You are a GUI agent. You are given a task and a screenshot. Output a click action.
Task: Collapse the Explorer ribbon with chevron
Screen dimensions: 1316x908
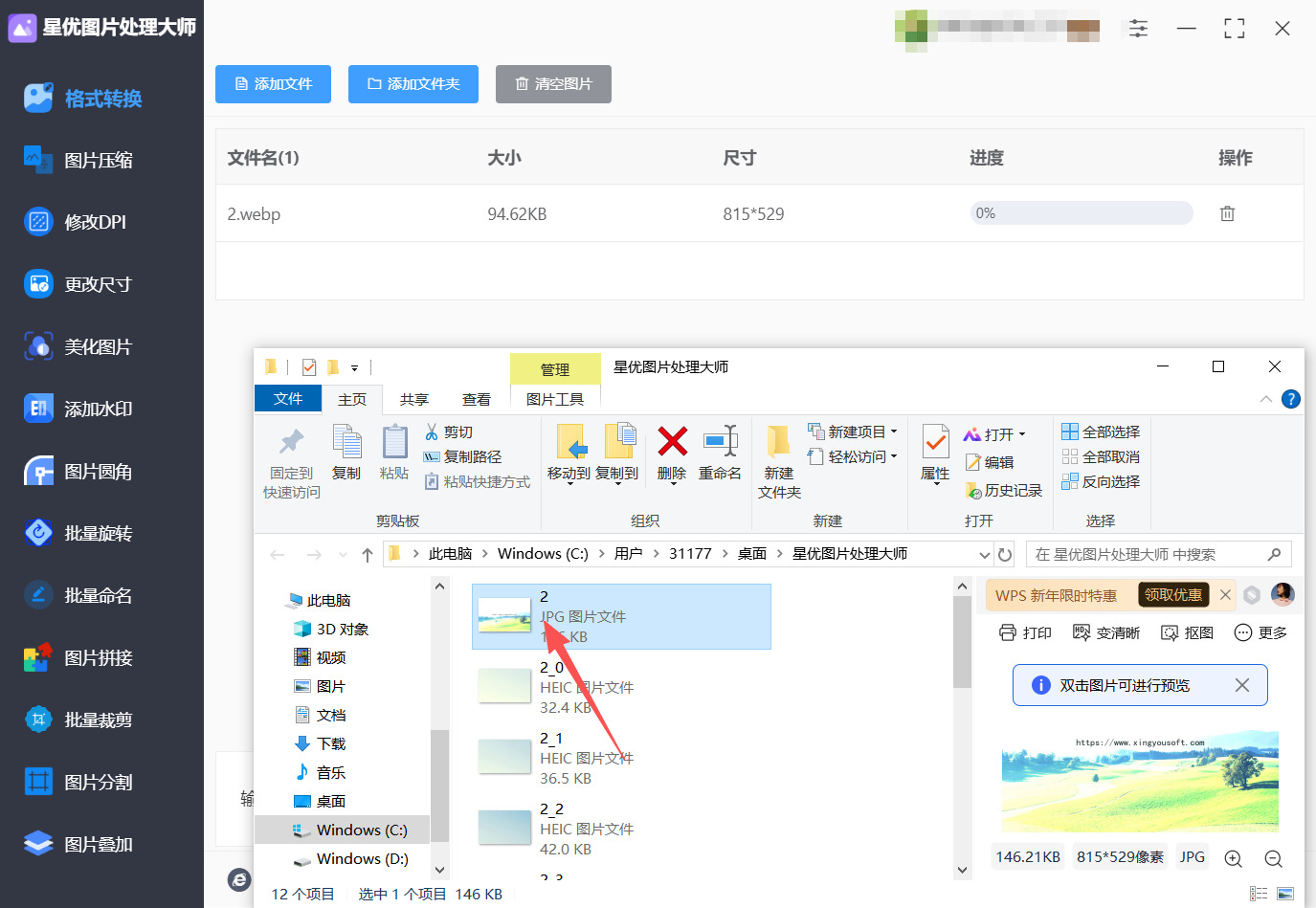click(1266, 399)
